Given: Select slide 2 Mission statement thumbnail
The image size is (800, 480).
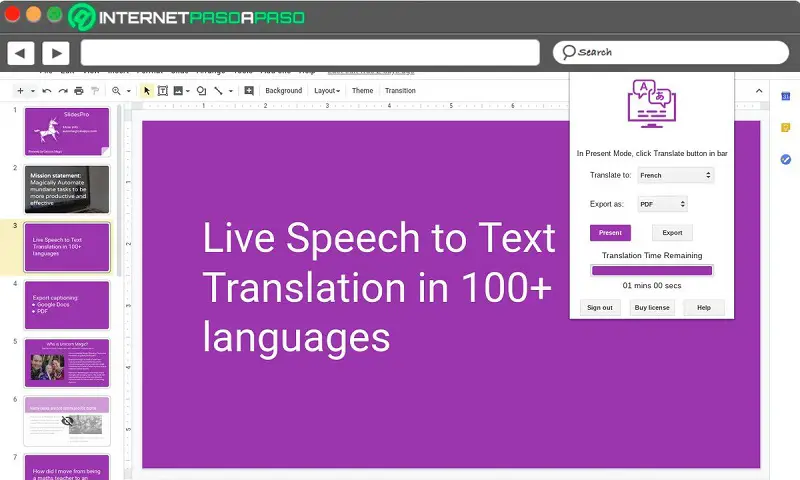Looking at the screenshot, I should click(x=67, y=189).
